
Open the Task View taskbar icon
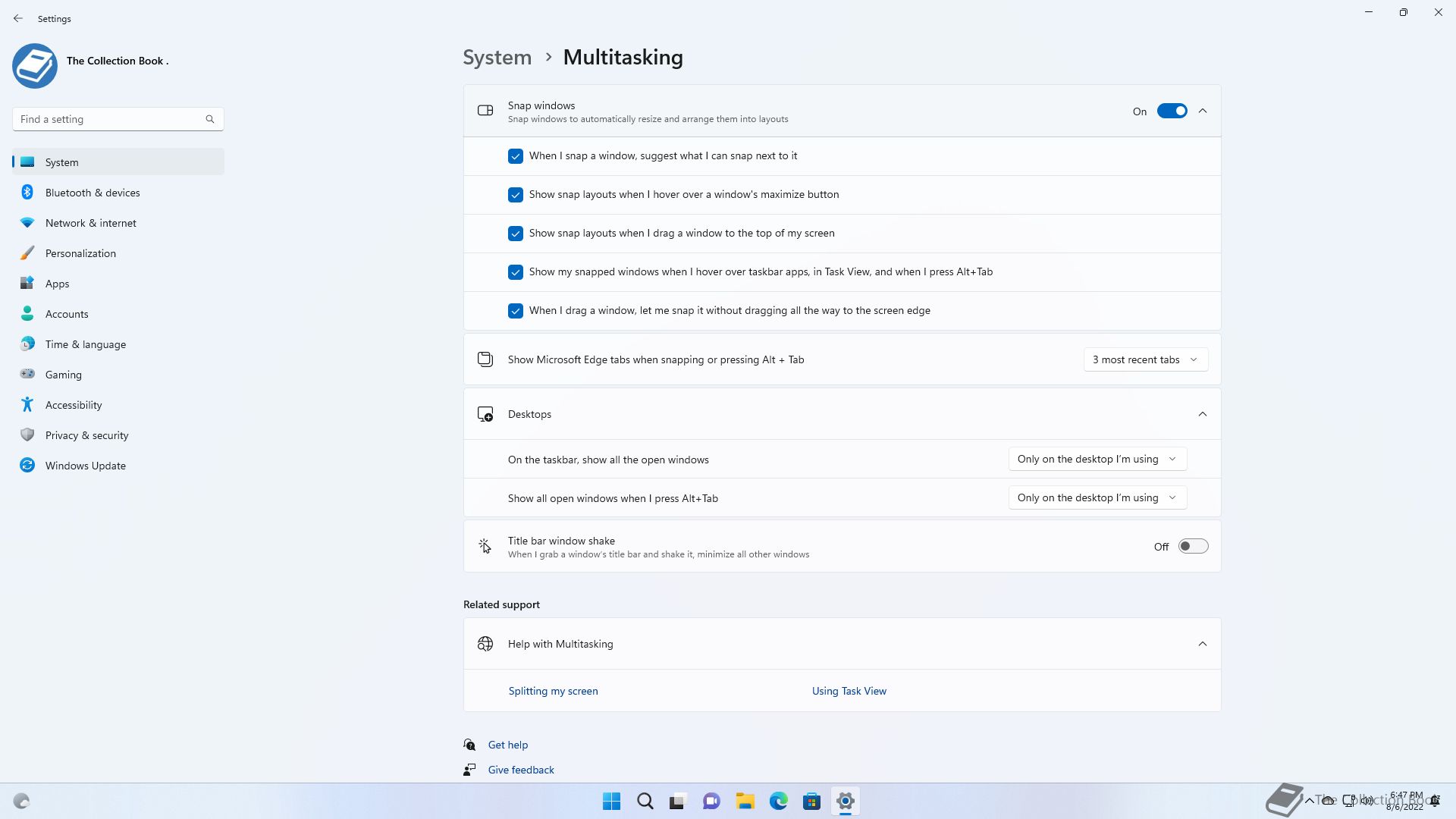coord(677,801)
